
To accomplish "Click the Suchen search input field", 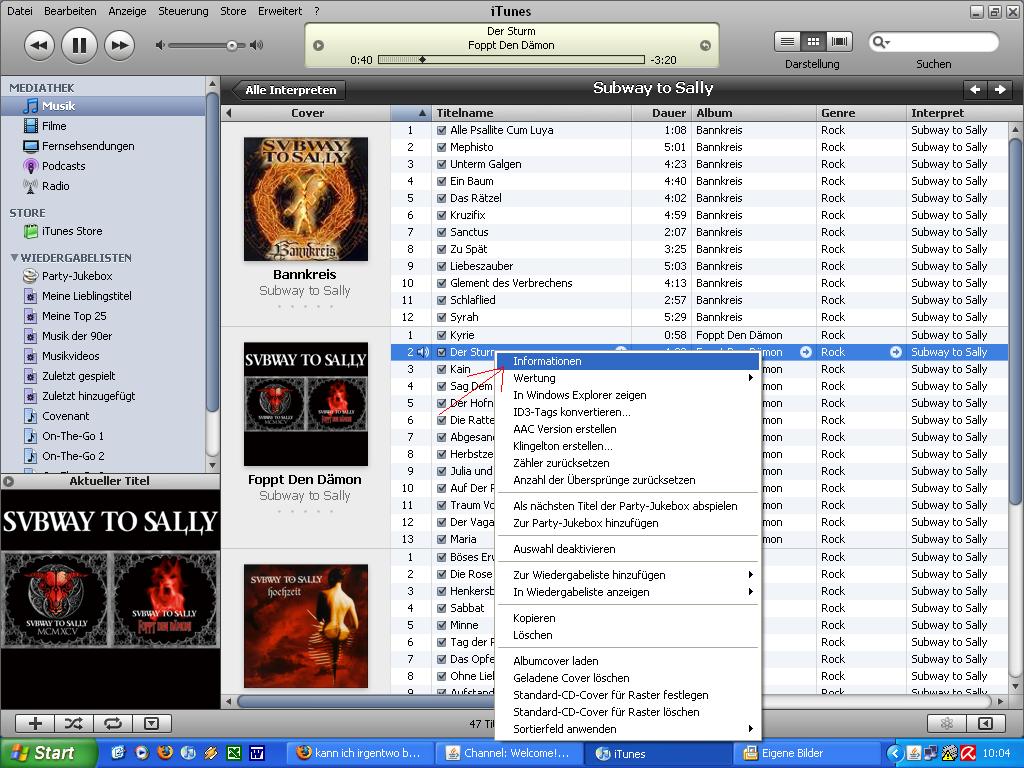I will (933, 42).
